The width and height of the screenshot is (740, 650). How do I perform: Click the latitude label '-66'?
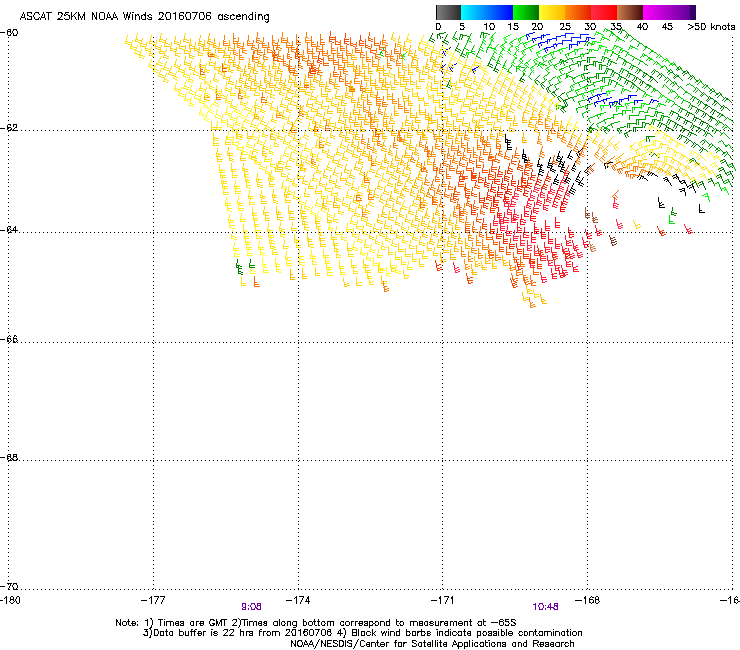click(9, 340)
